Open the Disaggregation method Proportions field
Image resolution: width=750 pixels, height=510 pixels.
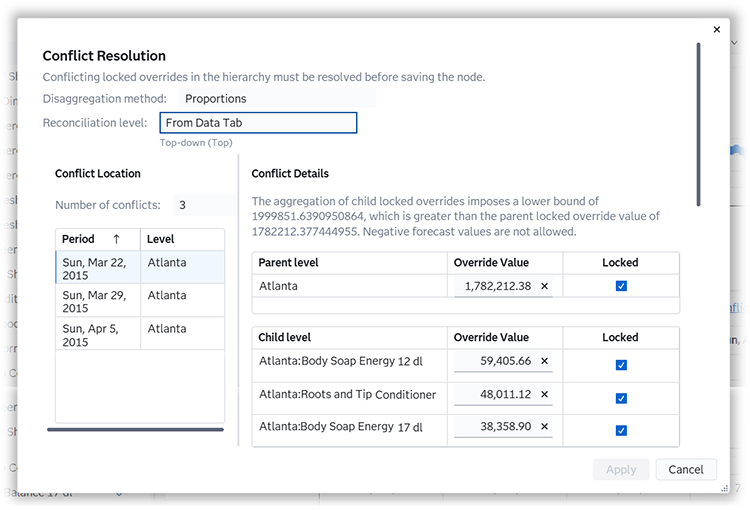pyautogui.click(x=277, y=99)
